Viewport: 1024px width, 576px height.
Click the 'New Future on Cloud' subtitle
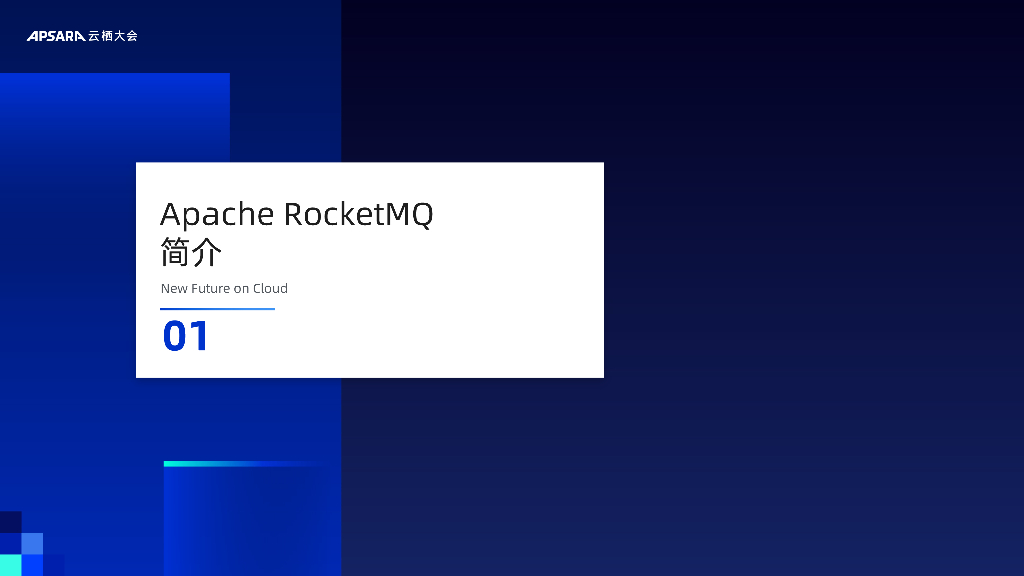224,289
